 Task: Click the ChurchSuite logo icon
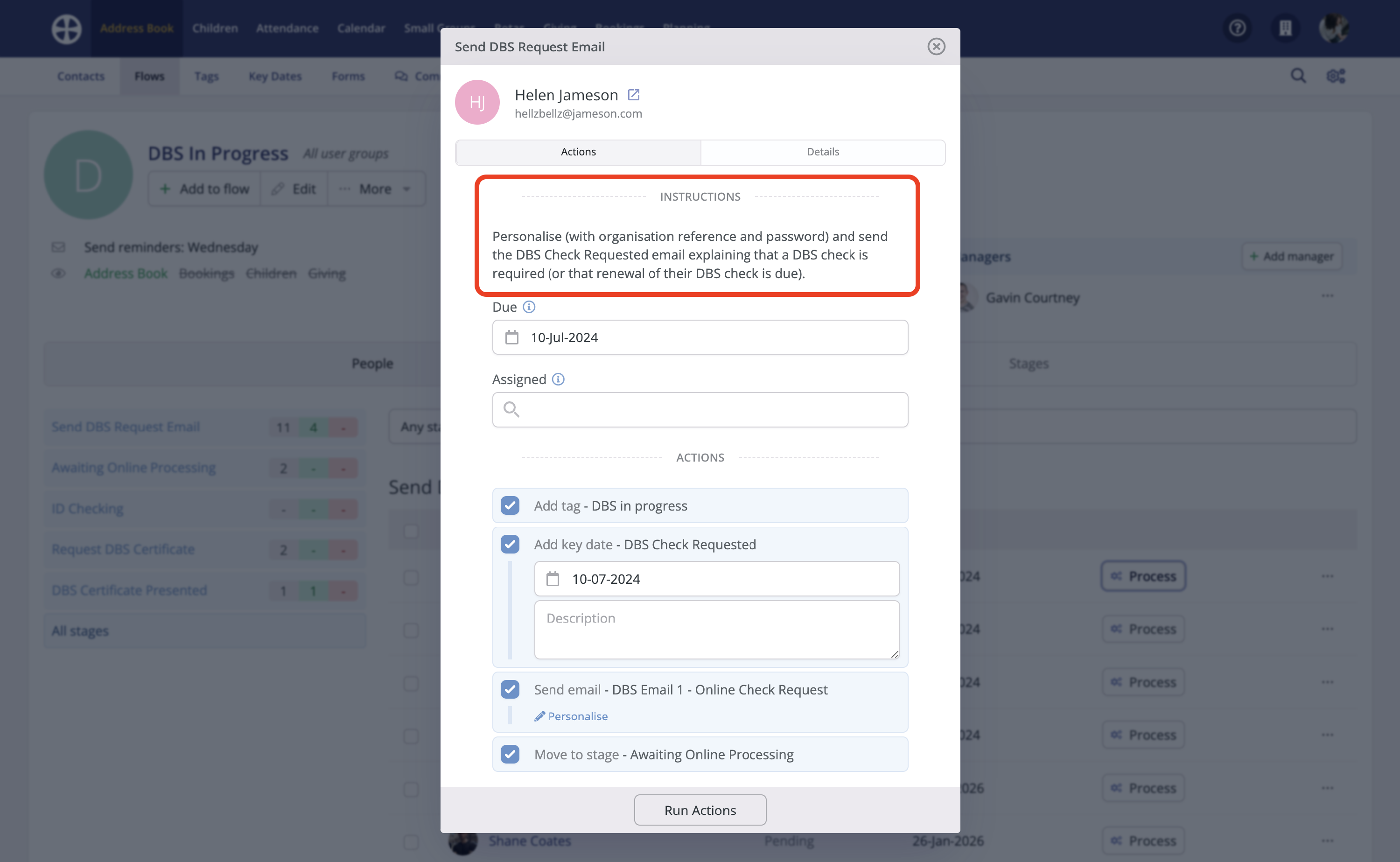(67, 28)
